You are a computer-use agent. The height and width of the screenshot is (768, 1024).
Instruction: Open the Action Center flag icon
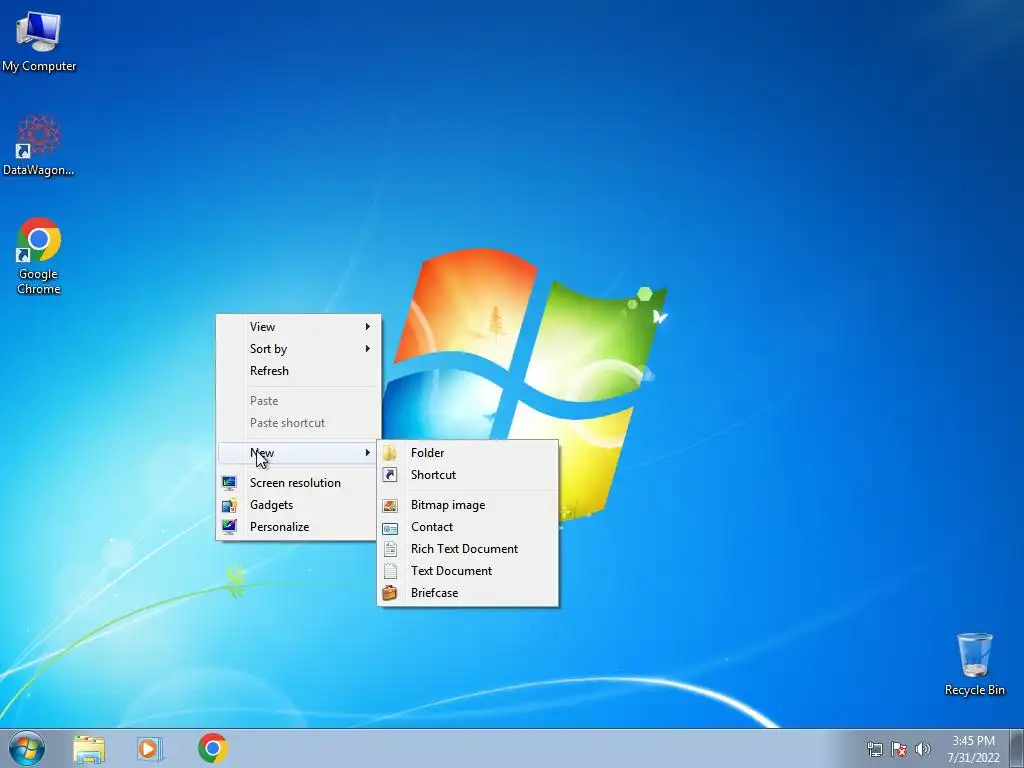(899, 749)
